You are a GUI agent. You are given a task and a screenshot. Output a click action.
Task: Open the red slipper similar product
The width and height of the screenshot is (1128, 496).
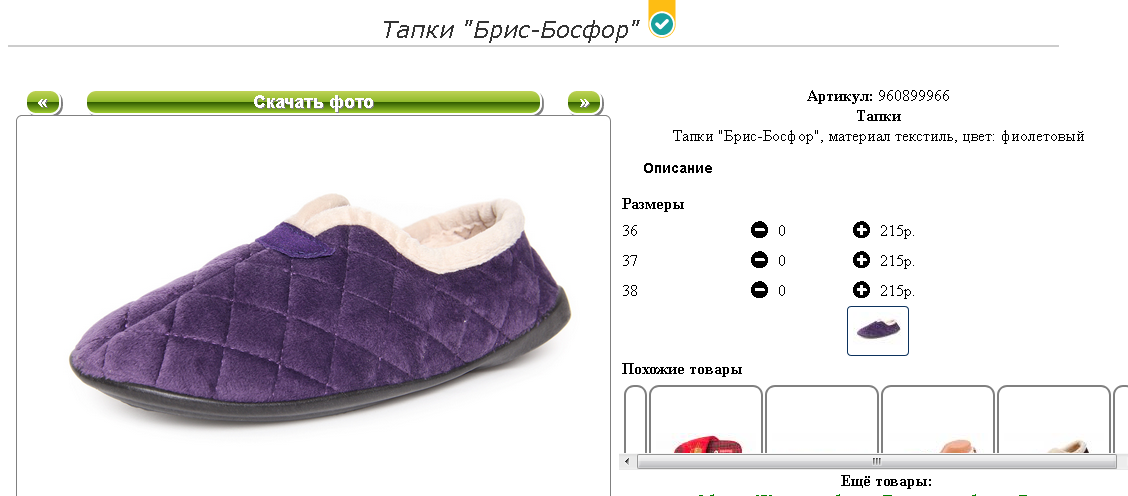(706, 420)
